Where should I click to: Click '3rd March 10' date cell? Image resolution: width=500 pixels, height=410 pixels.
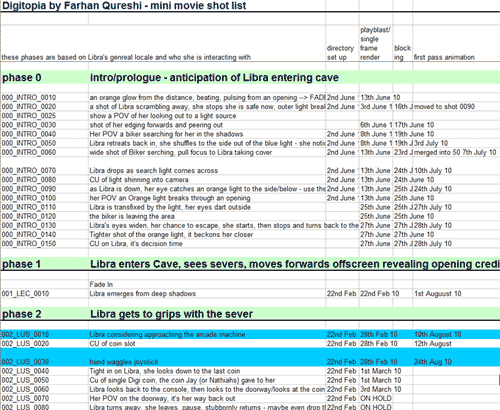point(381,389)
